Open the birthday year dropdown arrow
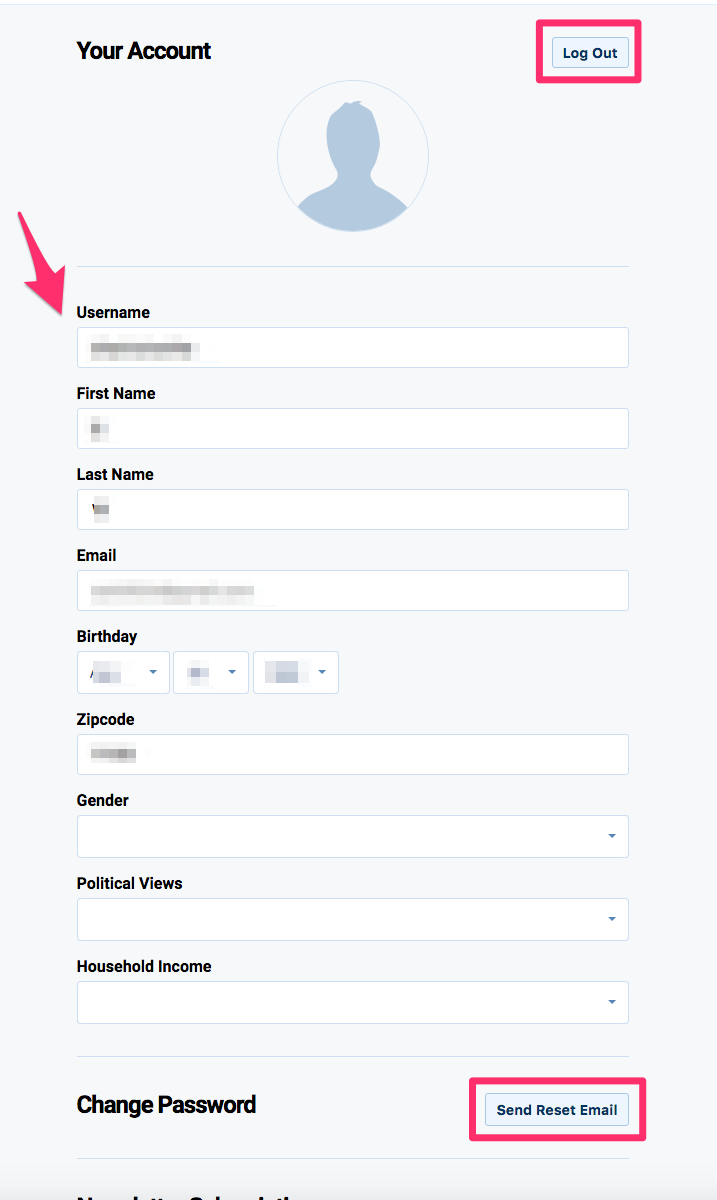 pyautogui.click(x=322, y=673)
